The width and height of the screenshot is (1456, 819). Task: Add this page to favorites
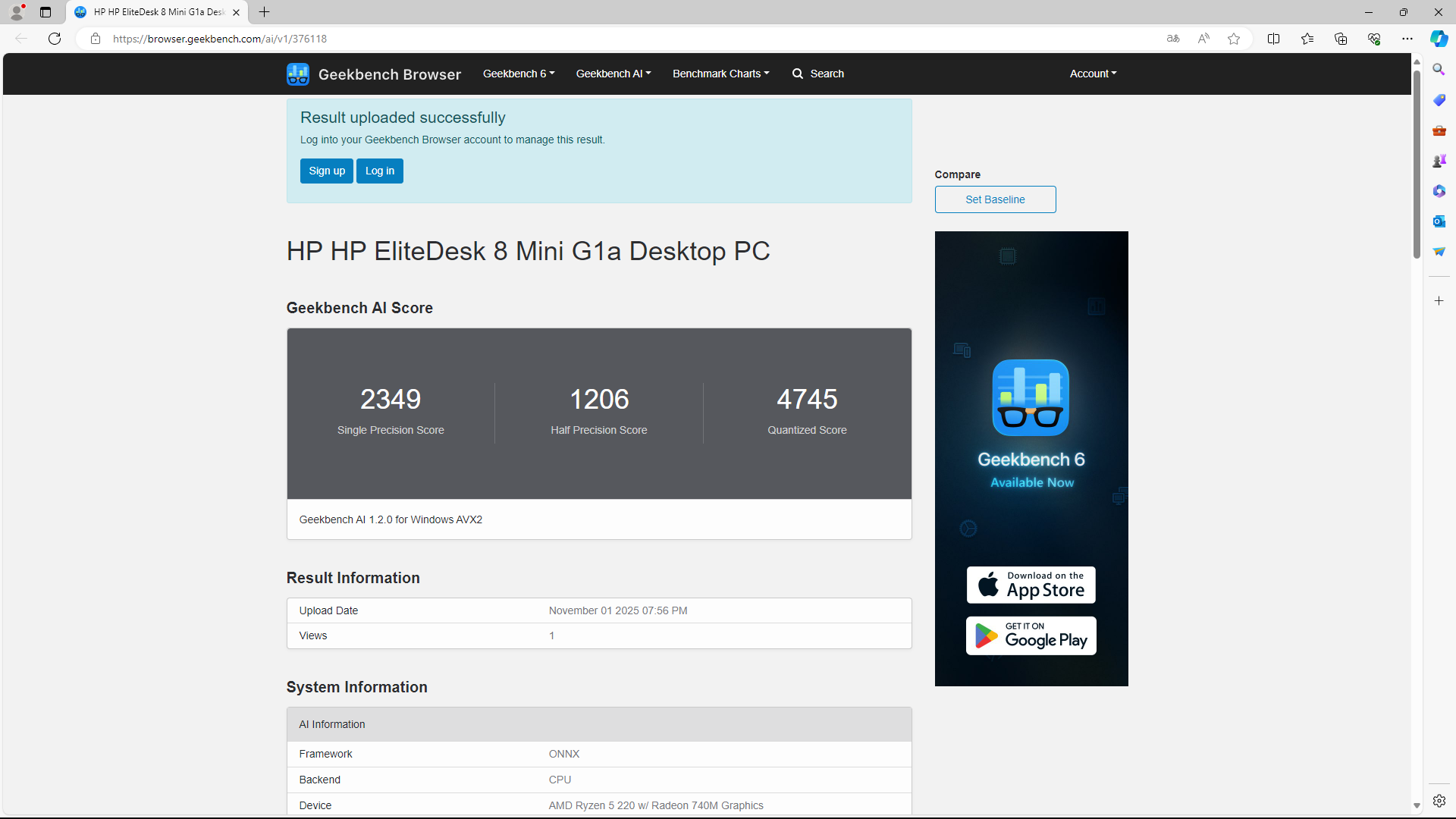[1233, 38]
